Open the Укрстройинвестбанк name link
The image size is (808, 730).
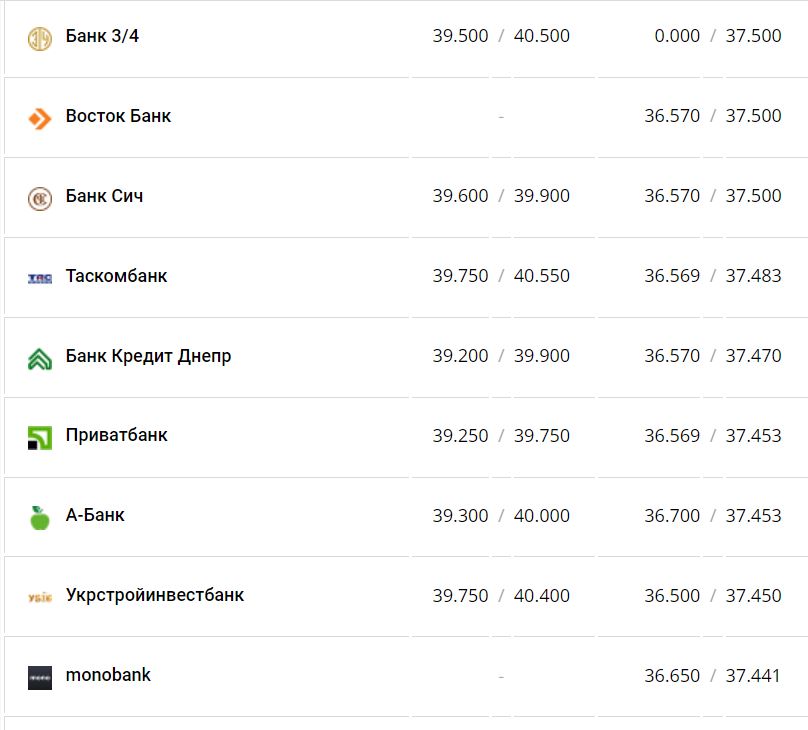tap(154, 596)
